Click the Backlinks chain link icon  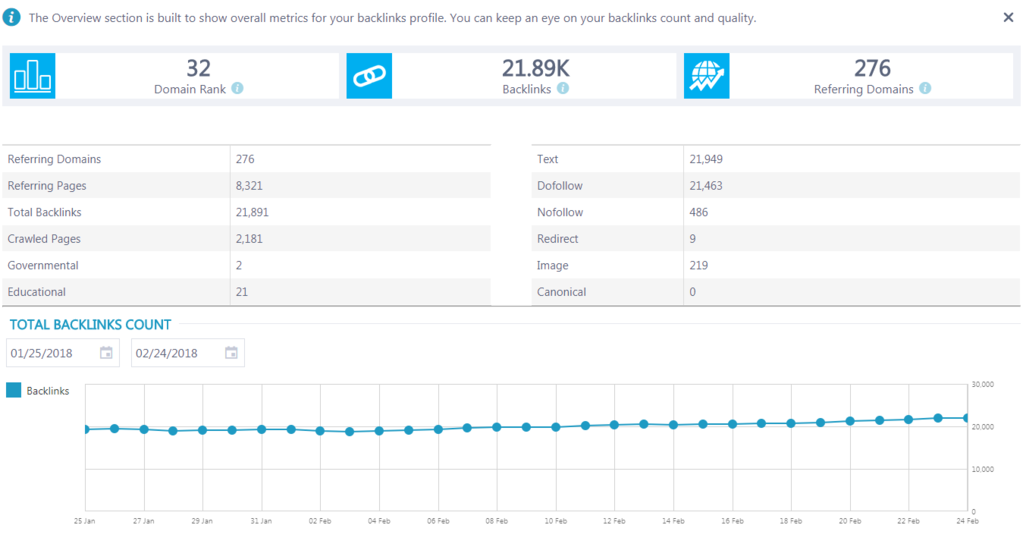369,76
